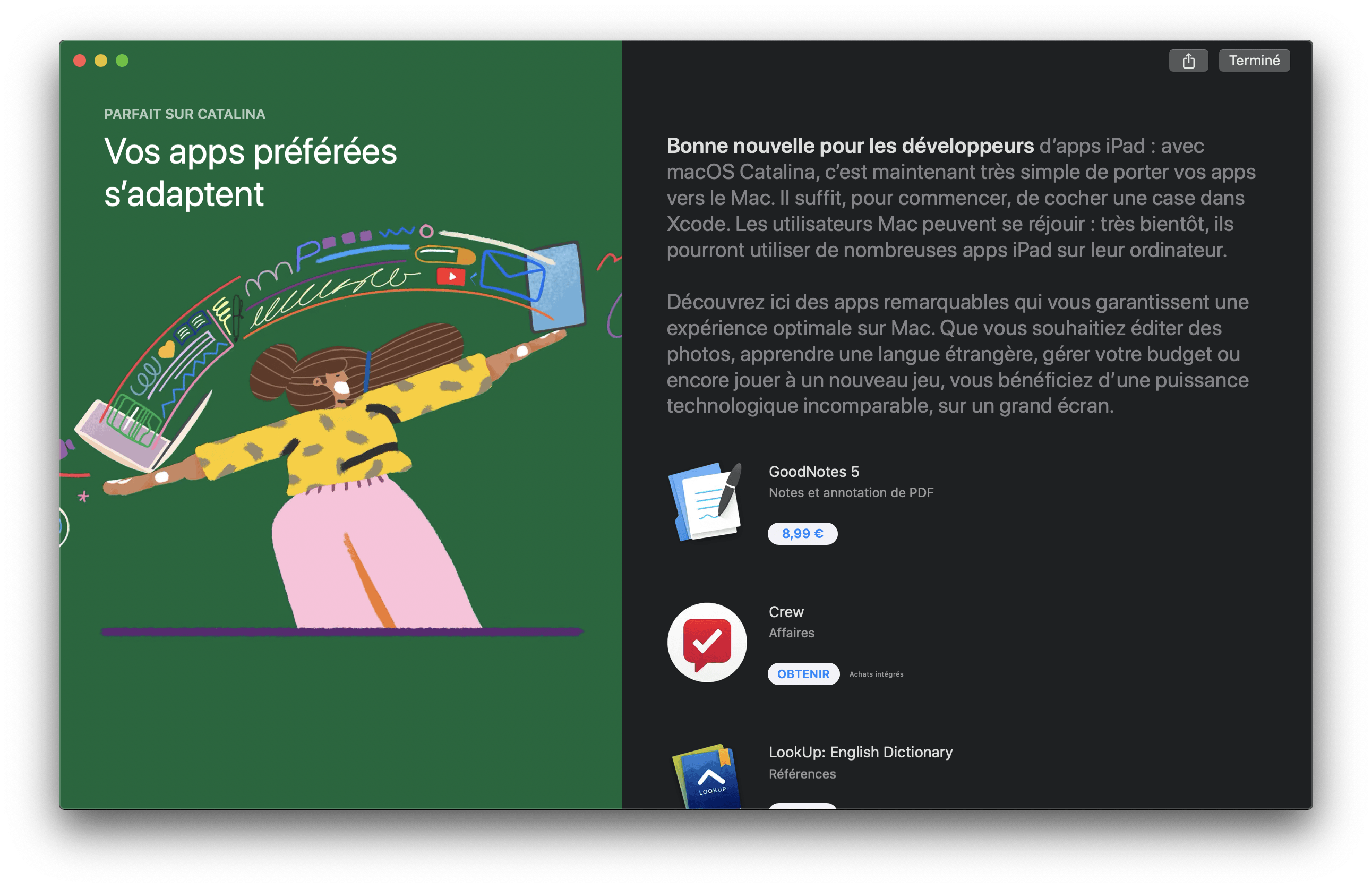Zoom the window with the green button
The width and height of the screenshot is (1372, 888).
pos(122,61)
